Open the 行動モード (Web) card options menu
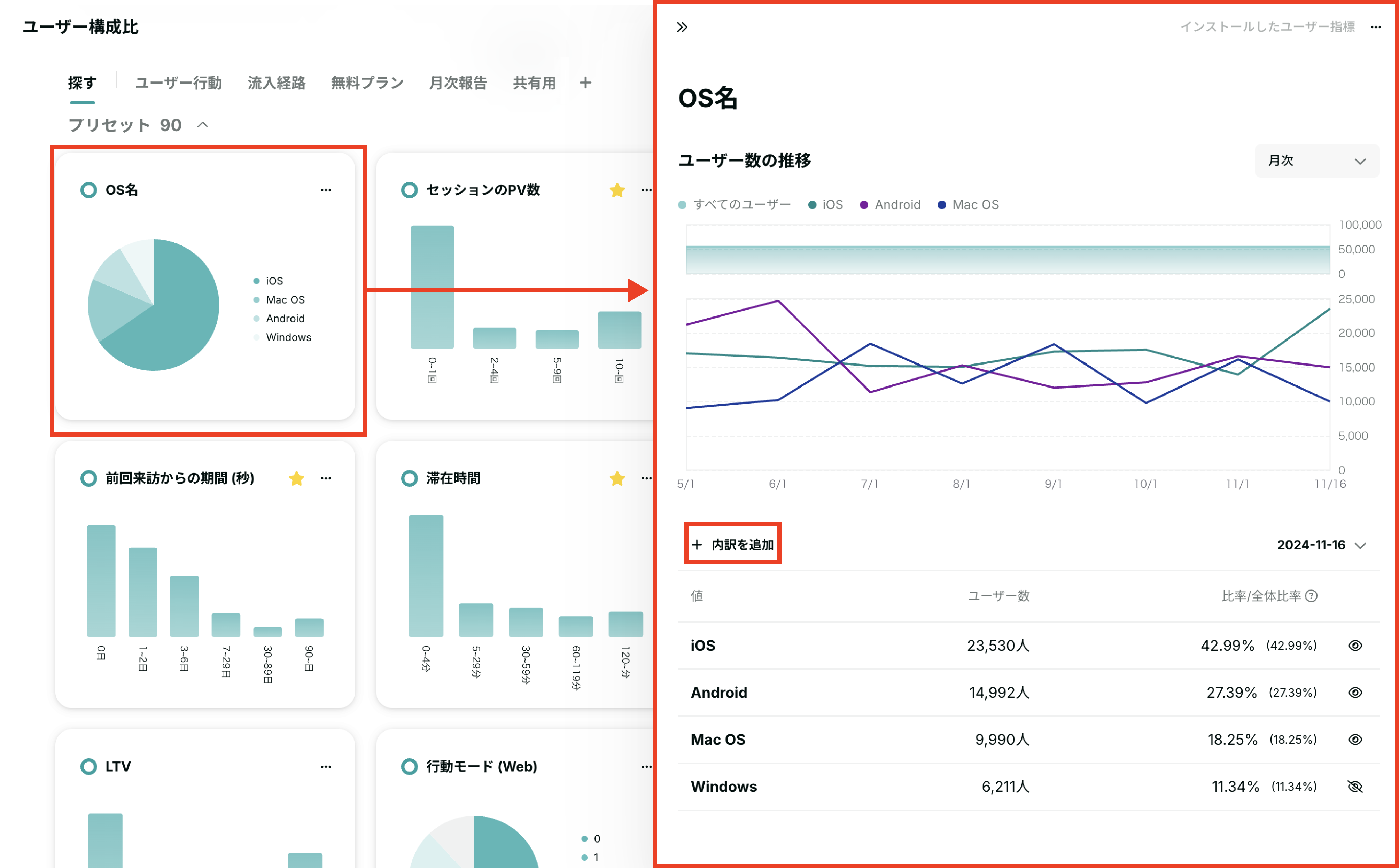 click(646, 766)
